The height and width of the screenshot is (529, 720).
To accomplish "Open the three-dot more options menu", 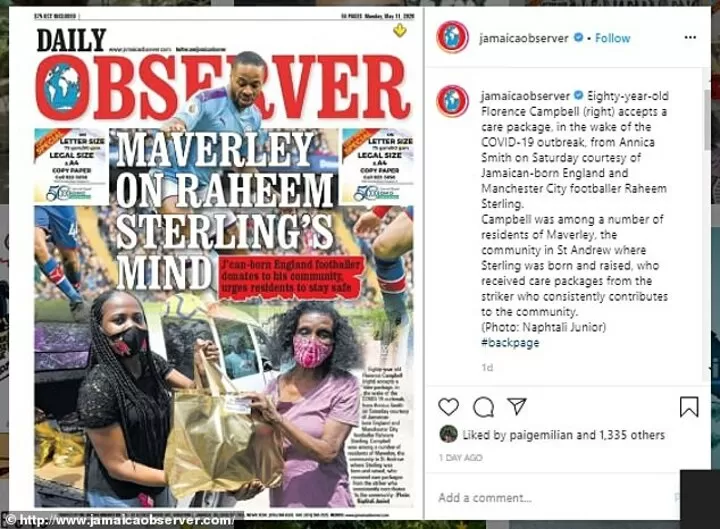I will (x=690, y=38).
